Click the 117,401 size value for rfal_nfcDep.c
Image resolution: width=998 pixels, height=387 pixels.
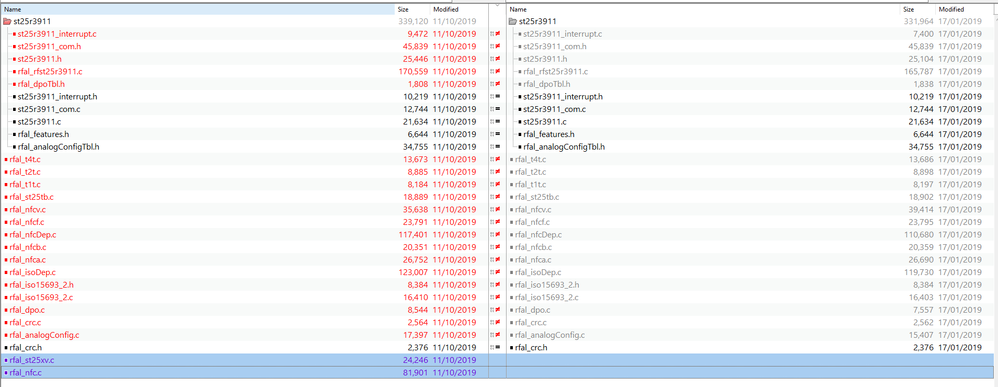[413, 235]
